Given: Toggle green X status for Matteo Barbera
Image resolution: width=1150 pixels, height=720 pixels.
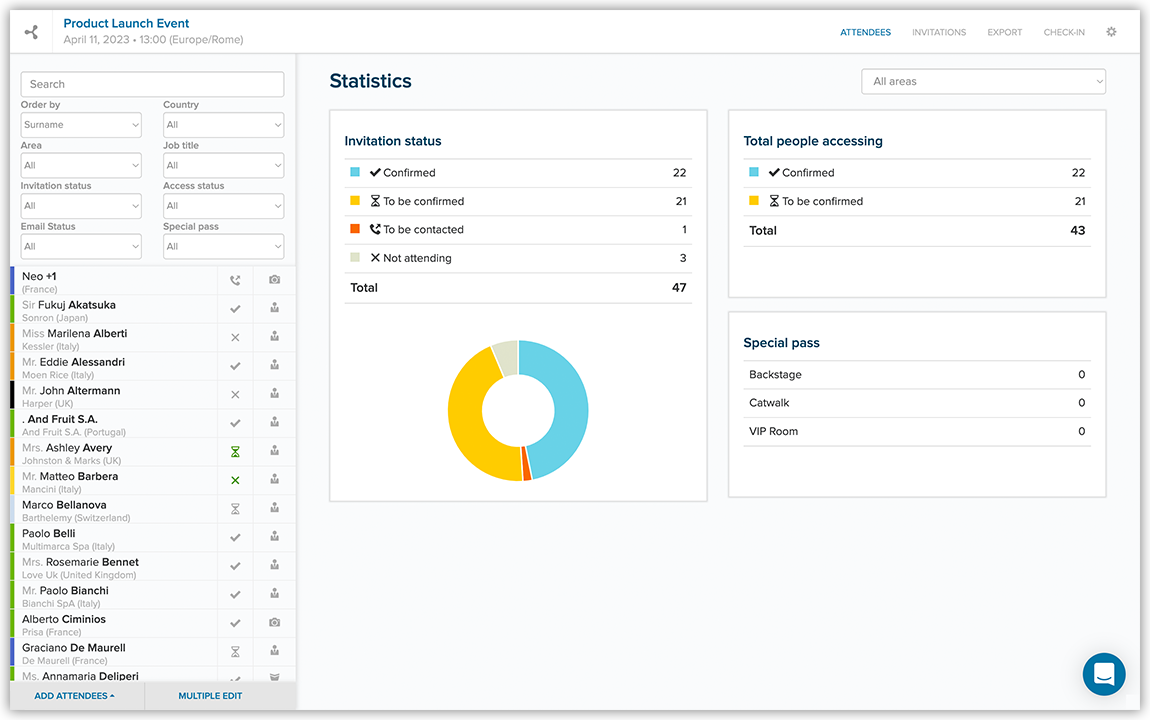Looking at the screenshot, I should 235,481.
